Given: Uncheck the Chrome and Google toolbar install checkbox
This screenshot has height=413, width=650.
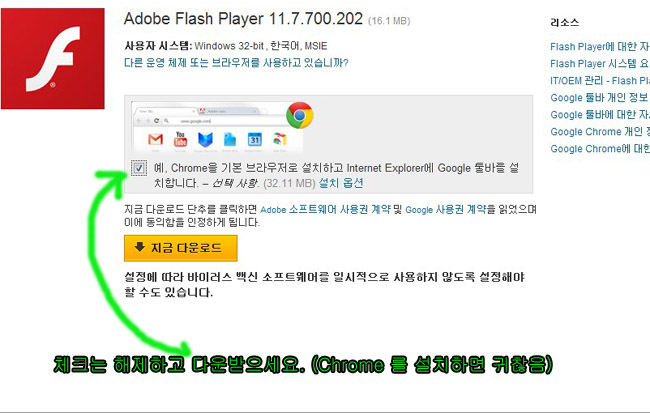Looking at the screenshot, I should (139, 168).
